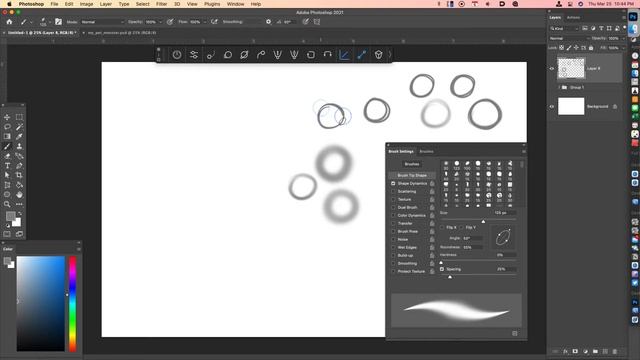This screenshot has height=360, width=640.
Task: Open smoothing options gear icon
Action: tap(268, 22)
